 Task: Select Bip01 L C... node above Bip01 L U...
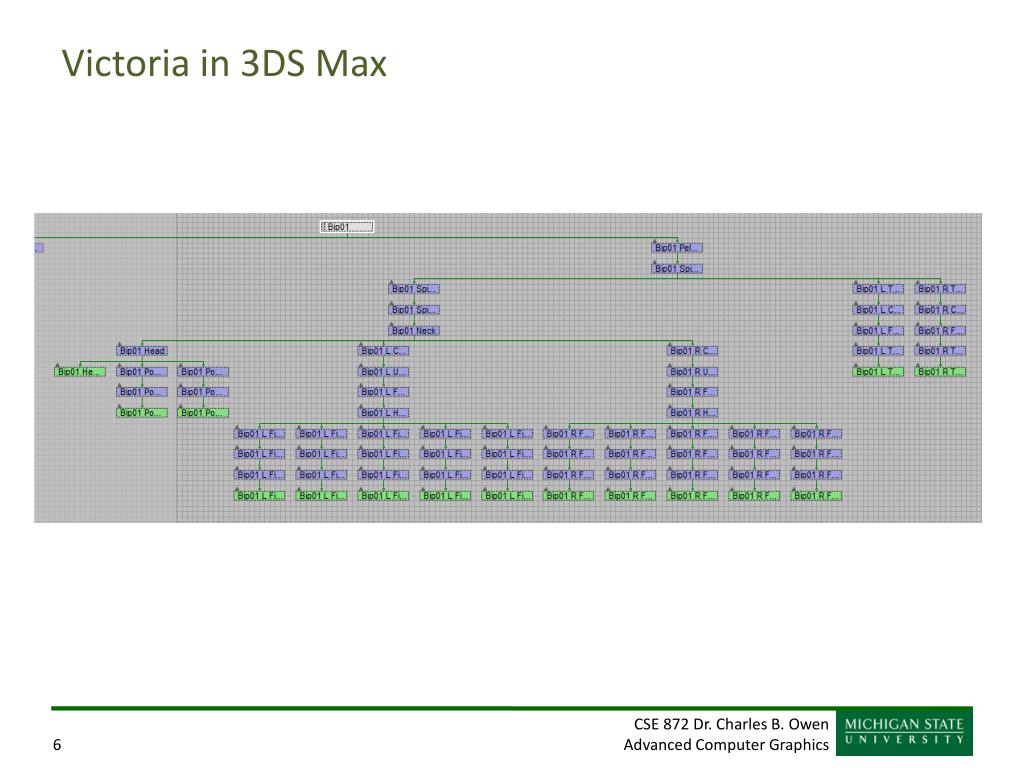(x=383, y=351)
